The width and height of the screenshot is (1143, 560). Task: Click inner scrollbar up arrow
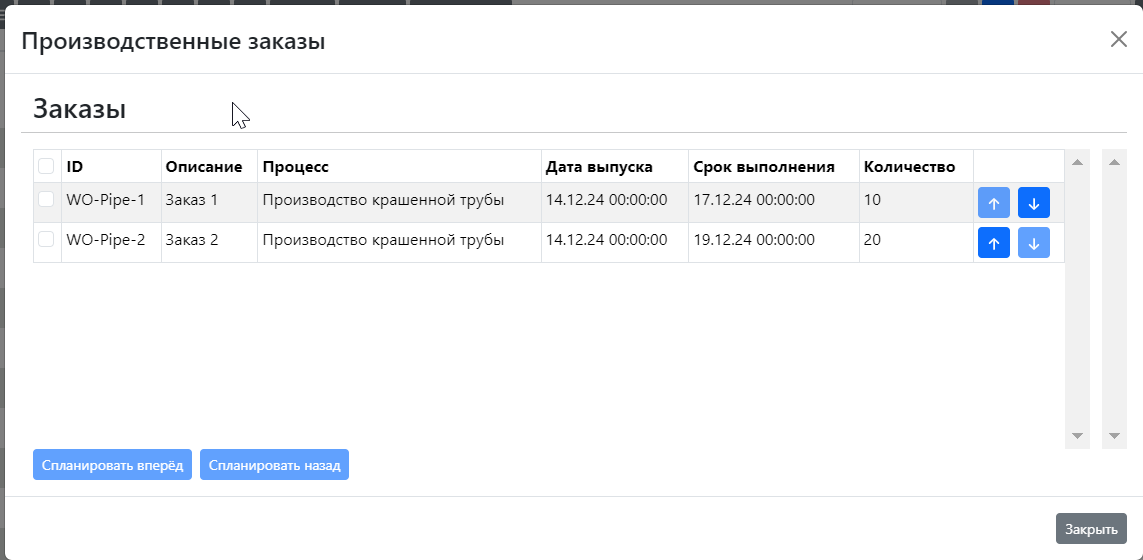1077,162
